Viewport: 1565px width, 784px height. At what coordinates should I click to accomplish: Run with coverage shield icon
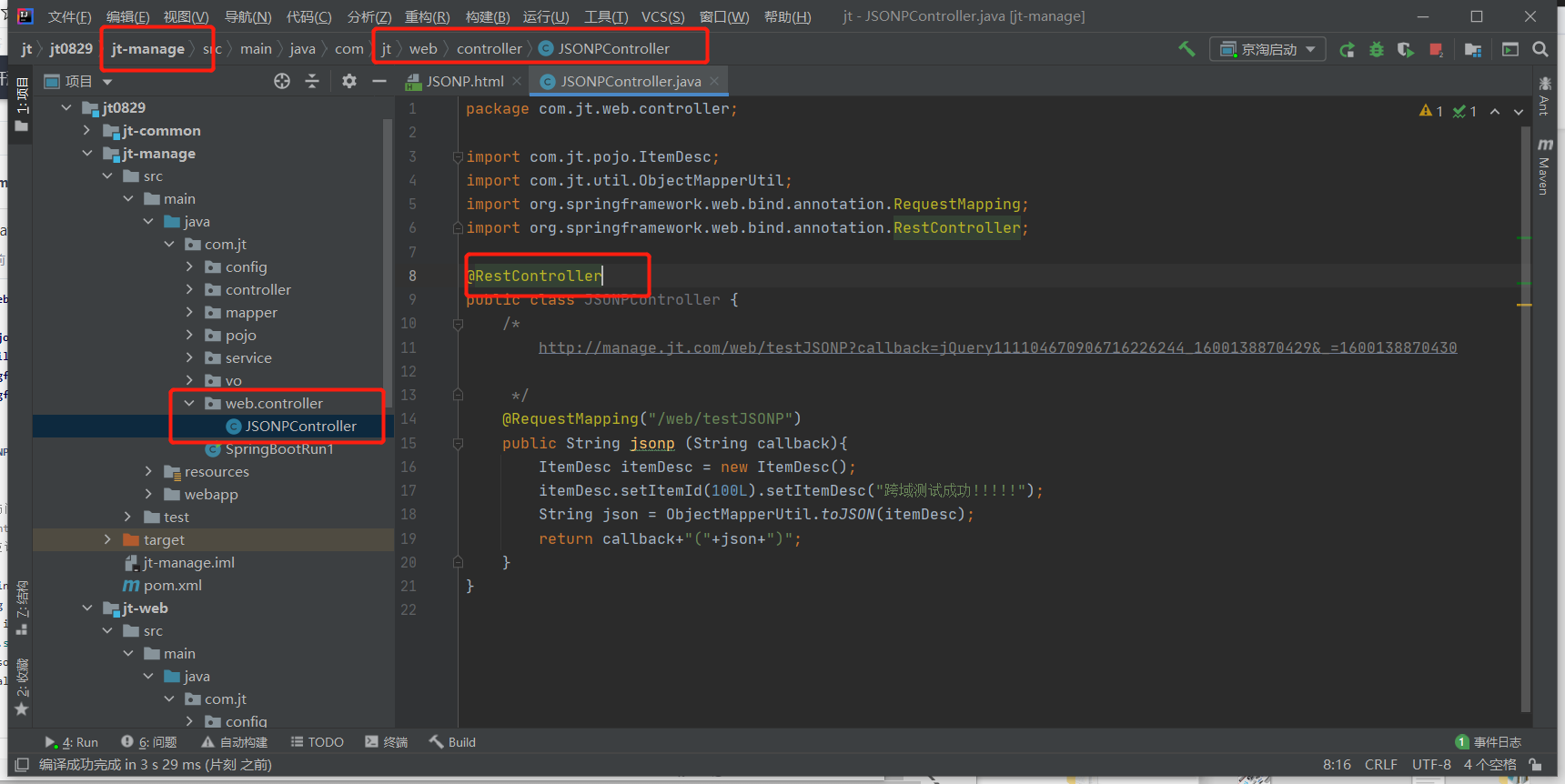click(x=1406, y=49)
